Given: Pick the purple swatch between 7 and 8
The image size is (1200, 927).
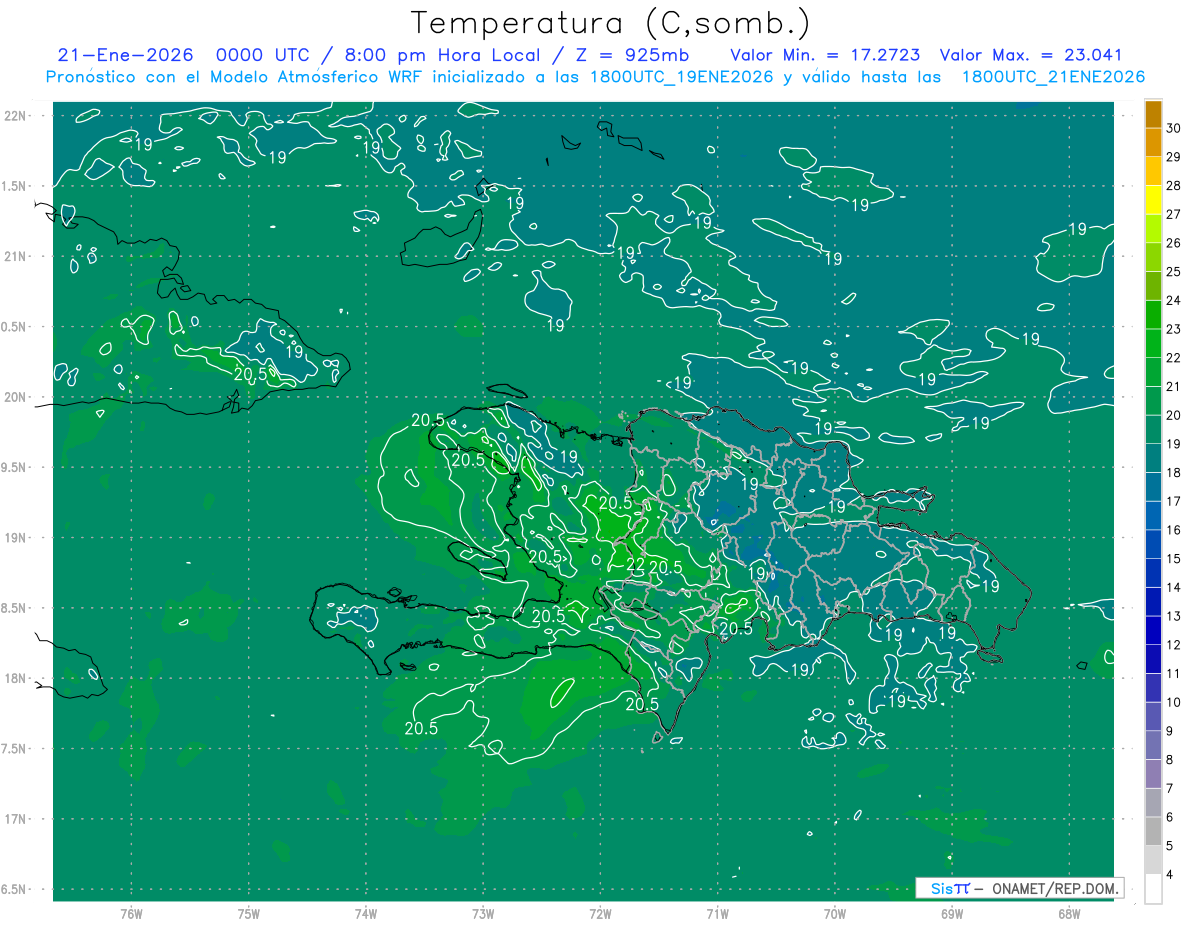Looking at the screenshot, I should tap(1153, 774).
